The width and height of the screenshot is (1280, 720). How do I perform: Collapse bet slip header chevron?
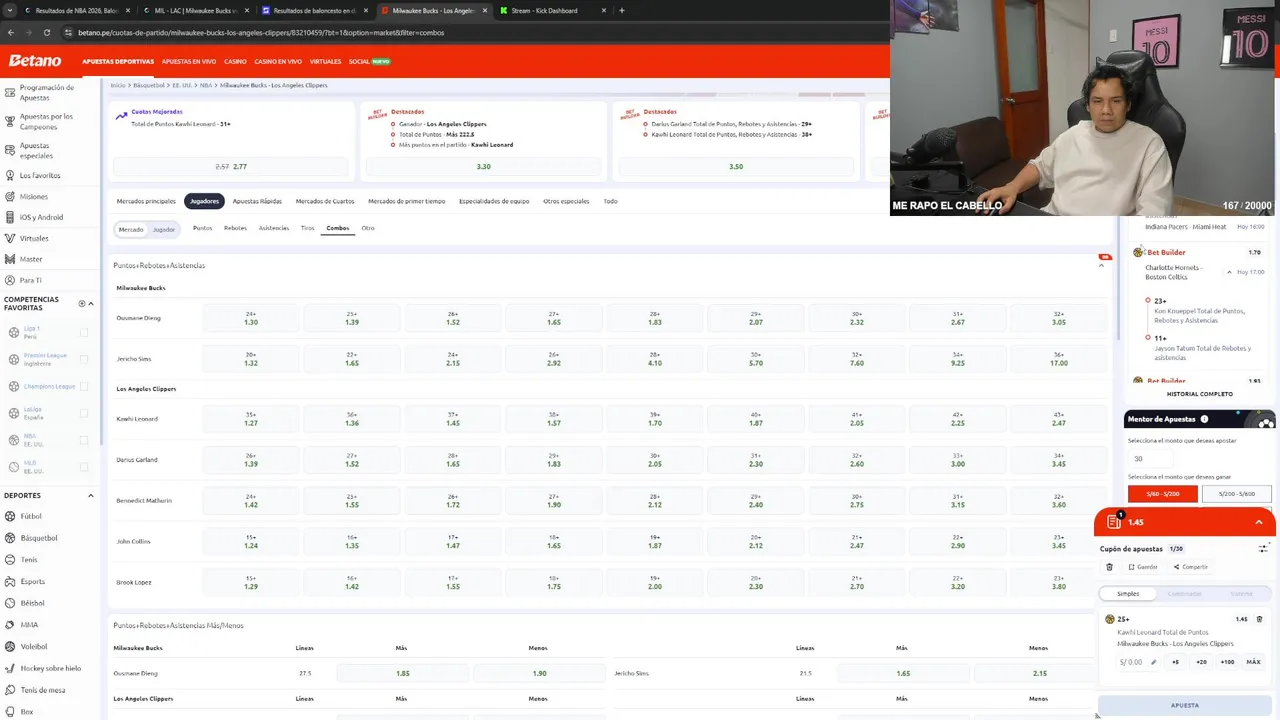(1259, 522)
